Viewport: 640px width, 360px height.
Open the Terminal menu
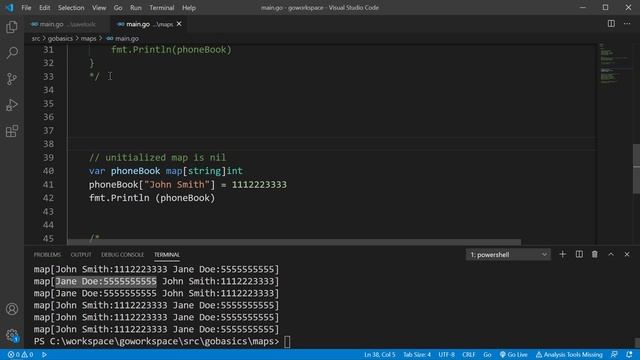point(162,8)
